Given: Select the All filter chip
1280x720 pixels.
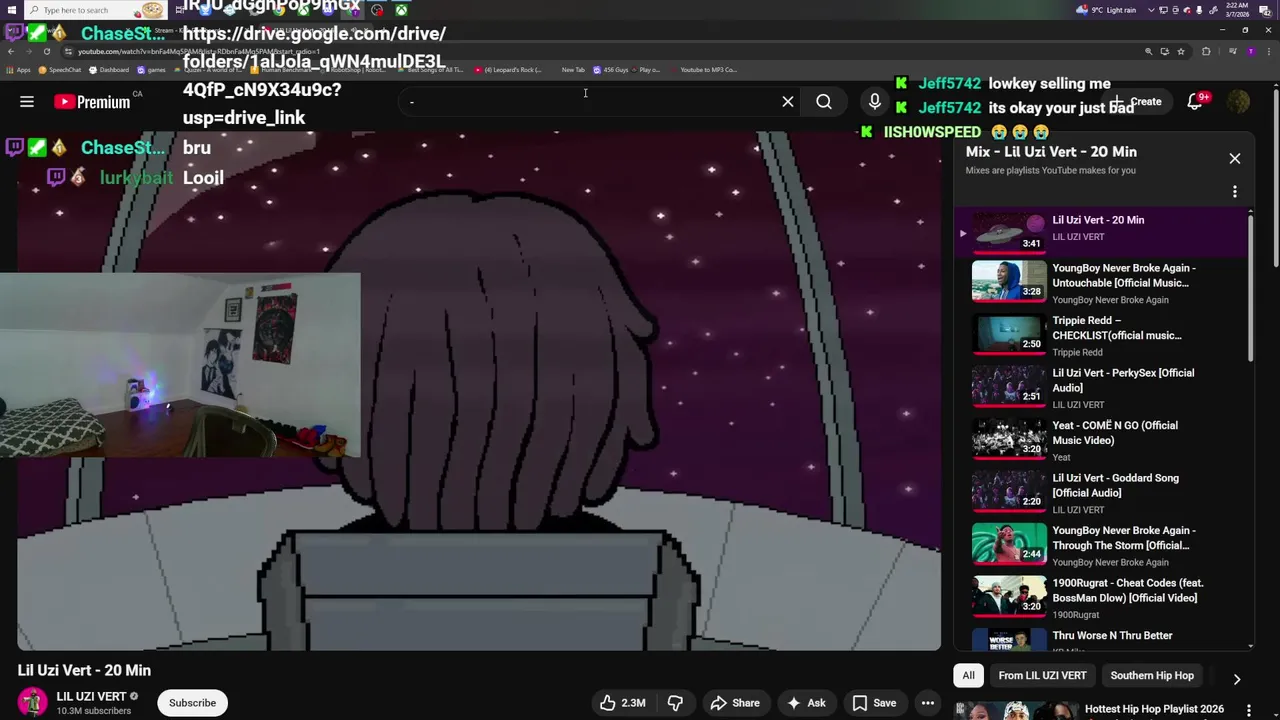Looking at the screenshot, I should pyautogui.click(x=968, y=675).
